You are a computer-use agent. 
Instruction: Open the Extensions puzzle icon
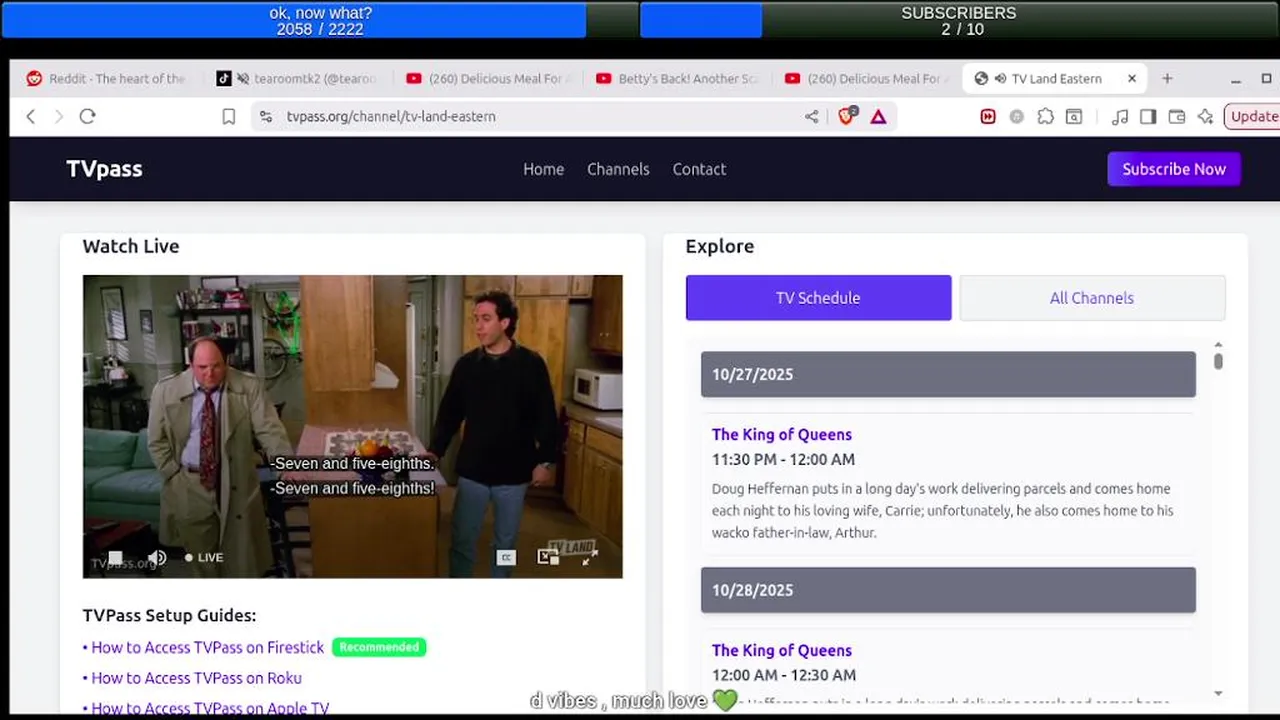(x=1045, y=116)
